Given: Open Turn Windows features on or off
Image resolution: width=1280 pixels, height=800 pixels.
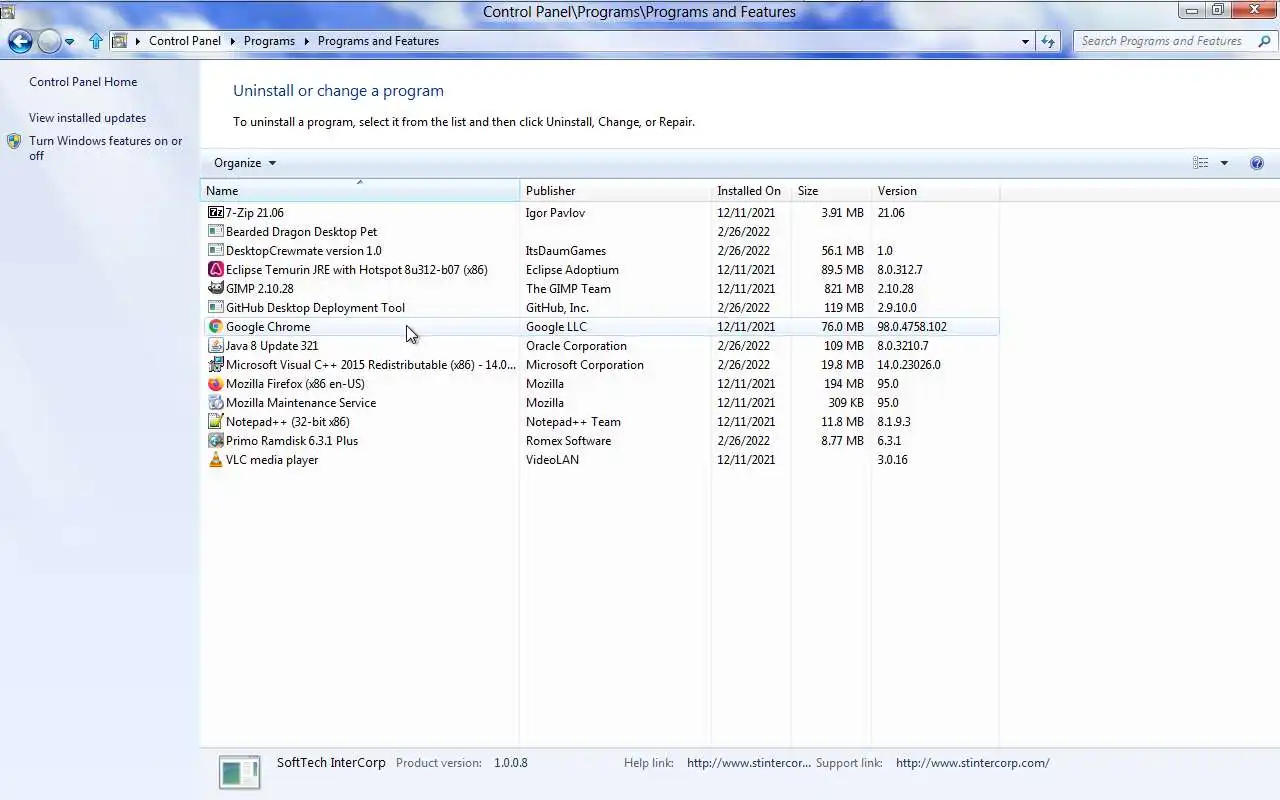Looking at the screenshot, I should point(105,148).
